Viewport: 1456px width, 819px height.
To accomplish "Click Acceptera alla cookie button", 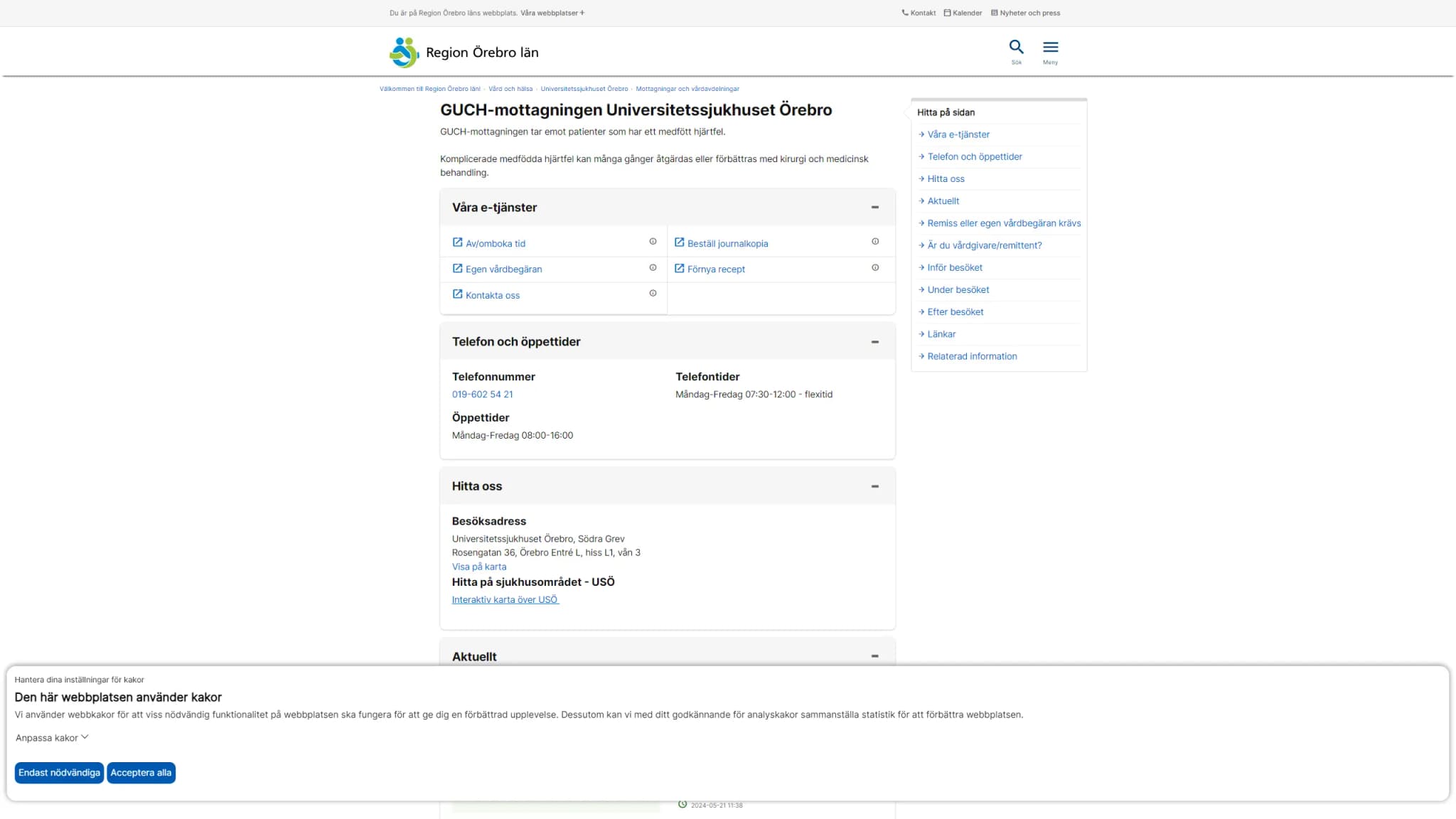I will click(x=141, y=773).
